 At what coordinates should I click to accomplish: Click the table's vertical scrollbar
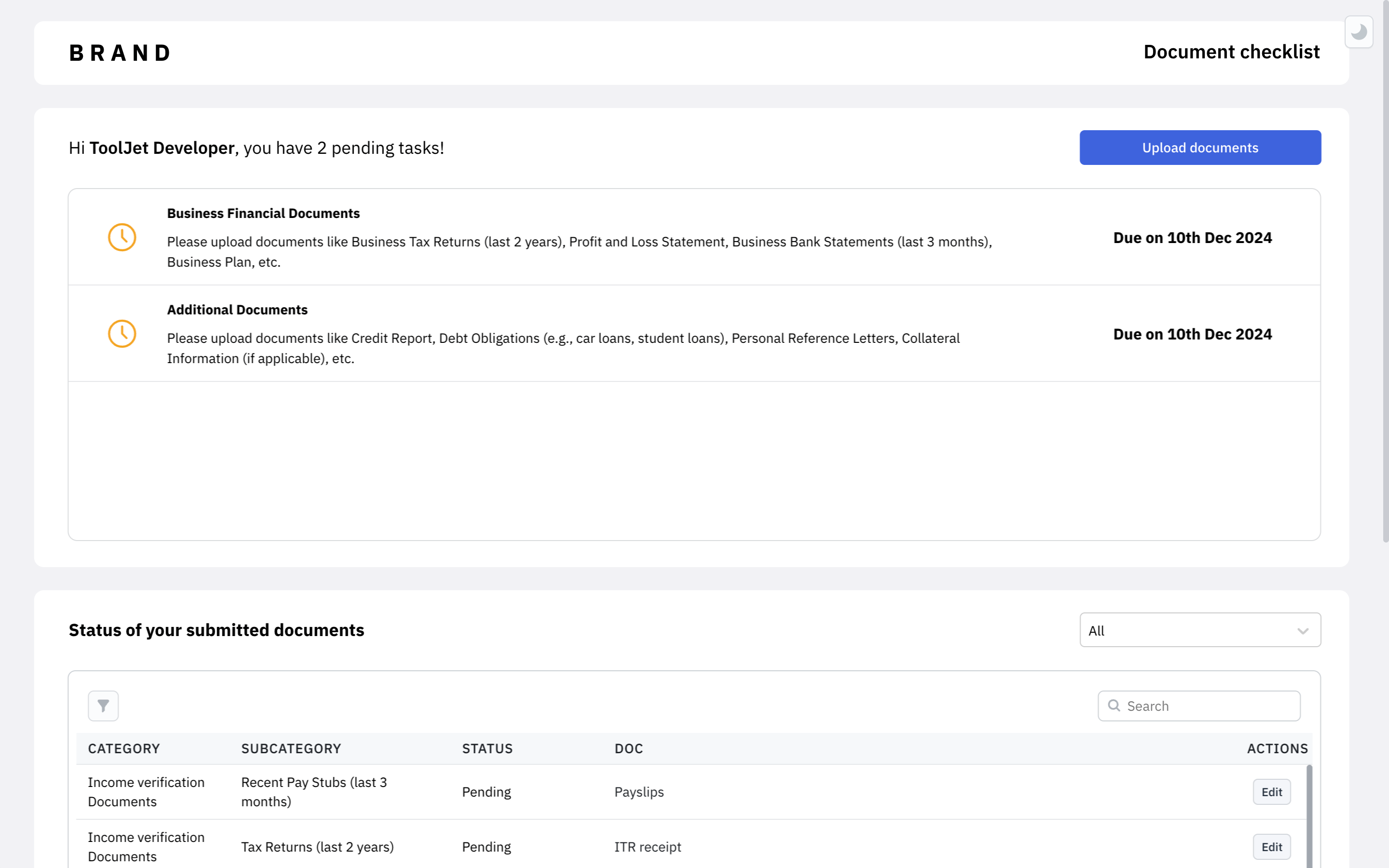[1309, 815]
